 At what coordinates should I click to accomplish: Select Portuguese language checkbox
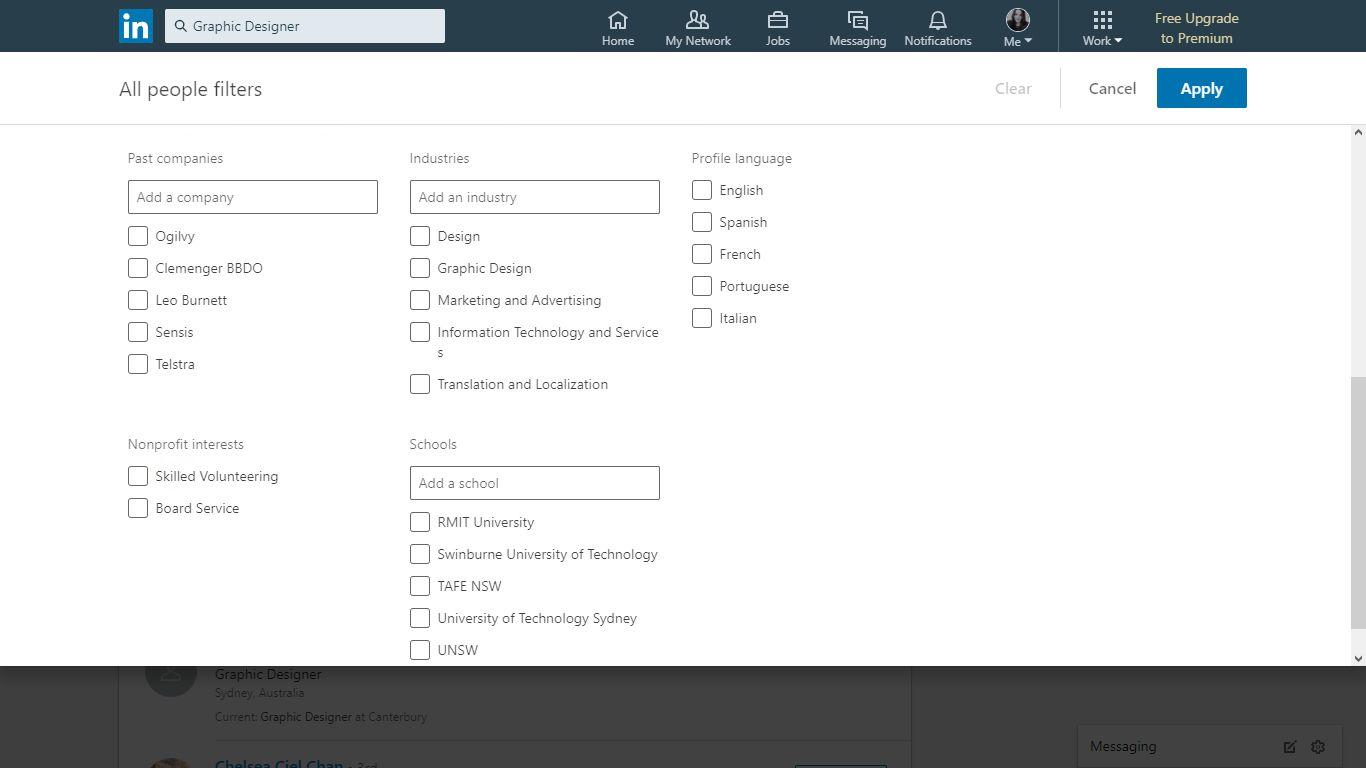click(x=702, y=286)
